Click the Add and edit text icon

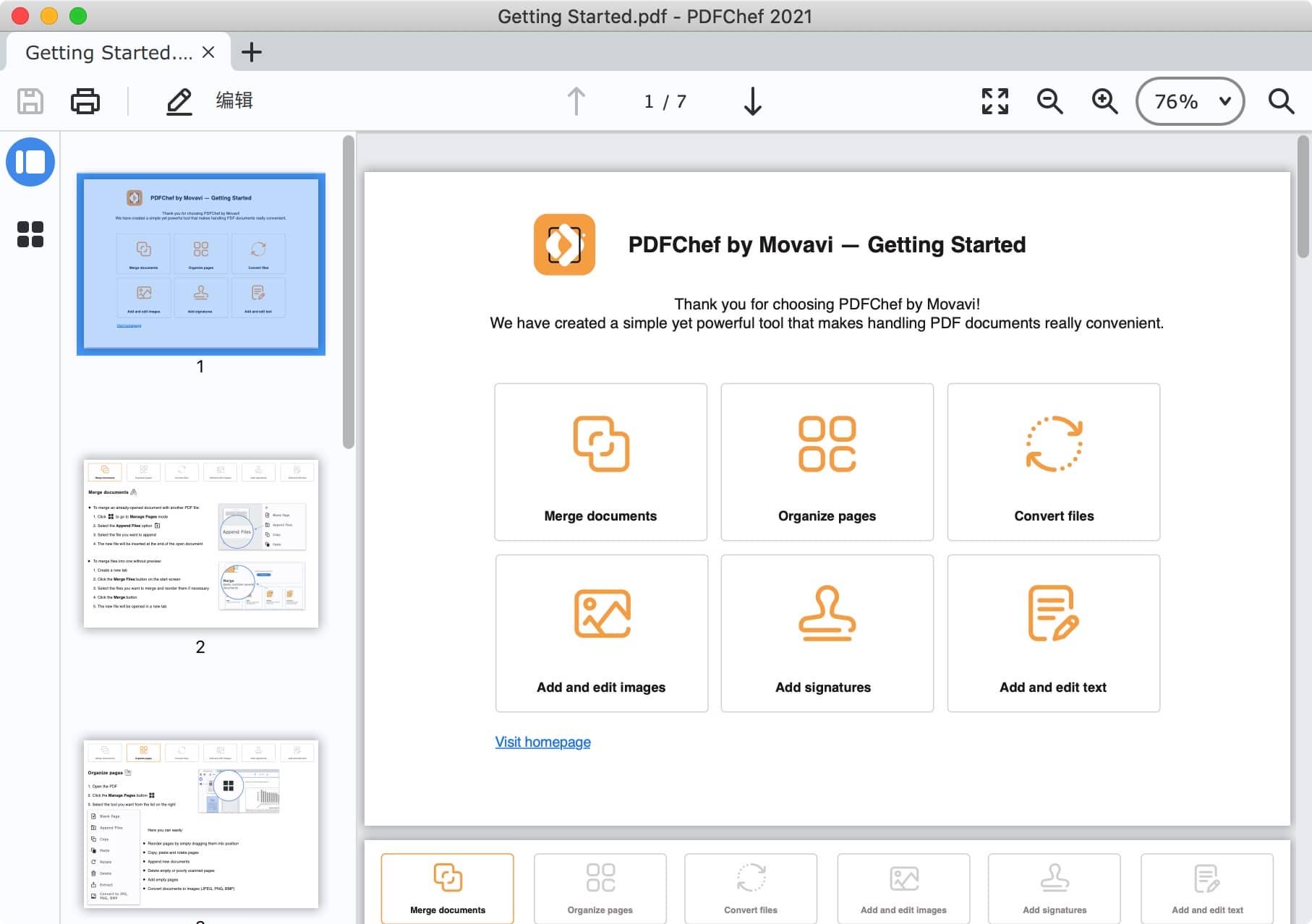(1053, 613)
